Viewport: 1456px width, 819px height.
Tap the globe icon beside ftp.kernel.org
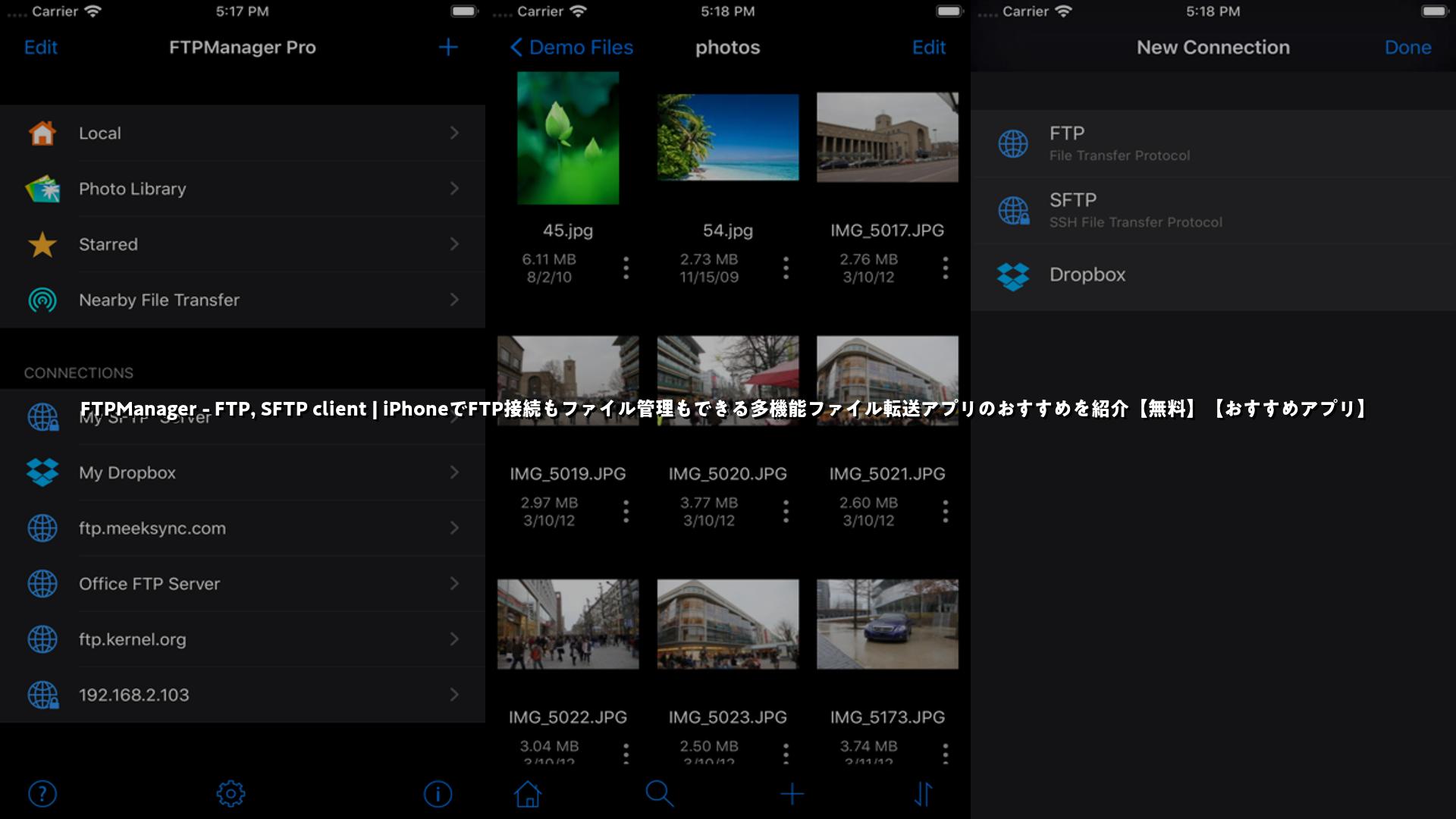[42, 639]
